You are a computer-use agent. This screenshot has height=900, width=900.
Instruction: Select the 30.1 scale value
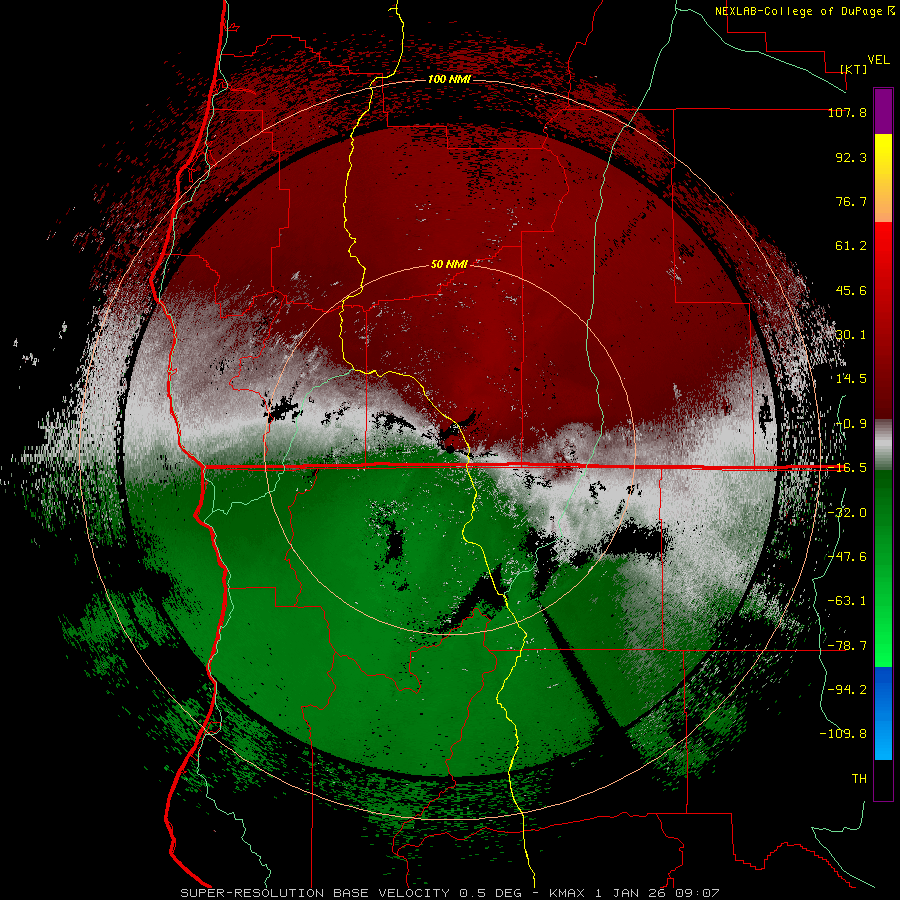click(x=851, y=335)
